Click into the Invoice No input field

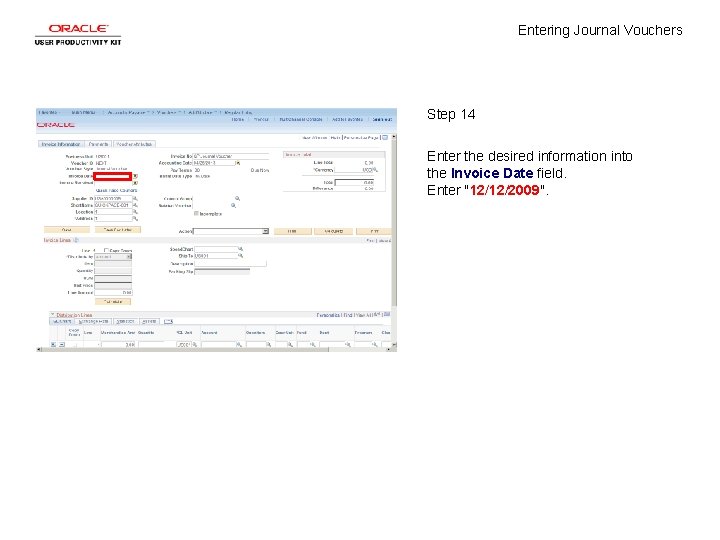(231, 156)
